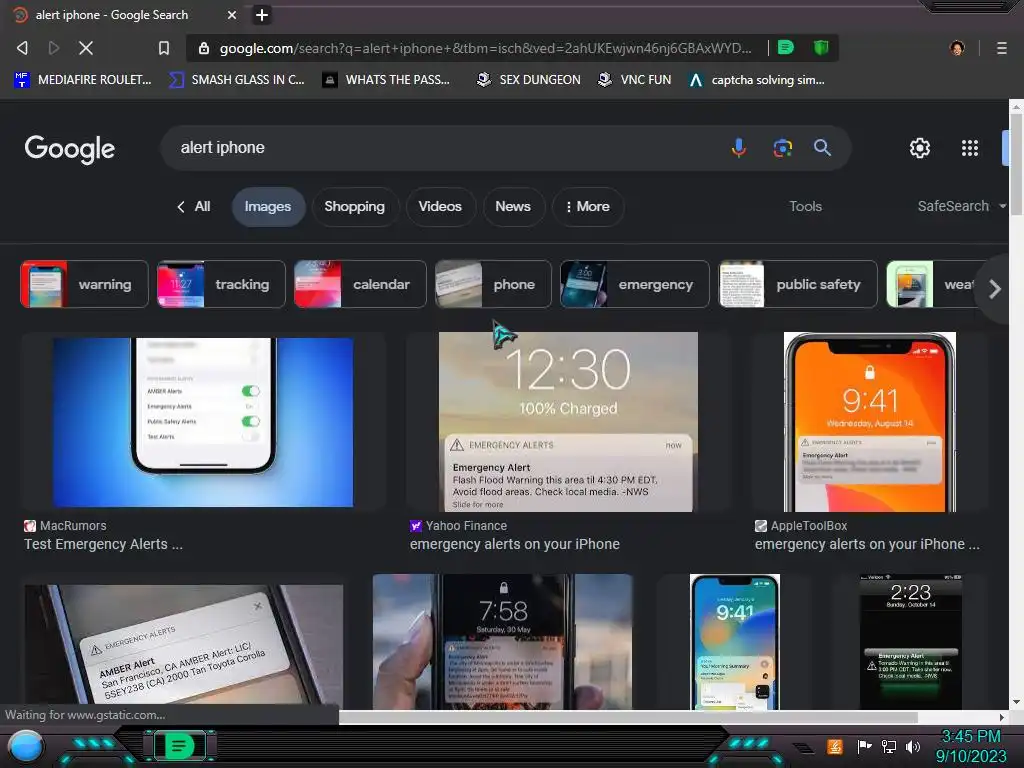The width and height of the screenshot is (1024, 768).
Task: Filter images by emergency chip
Action: point(635,284)
